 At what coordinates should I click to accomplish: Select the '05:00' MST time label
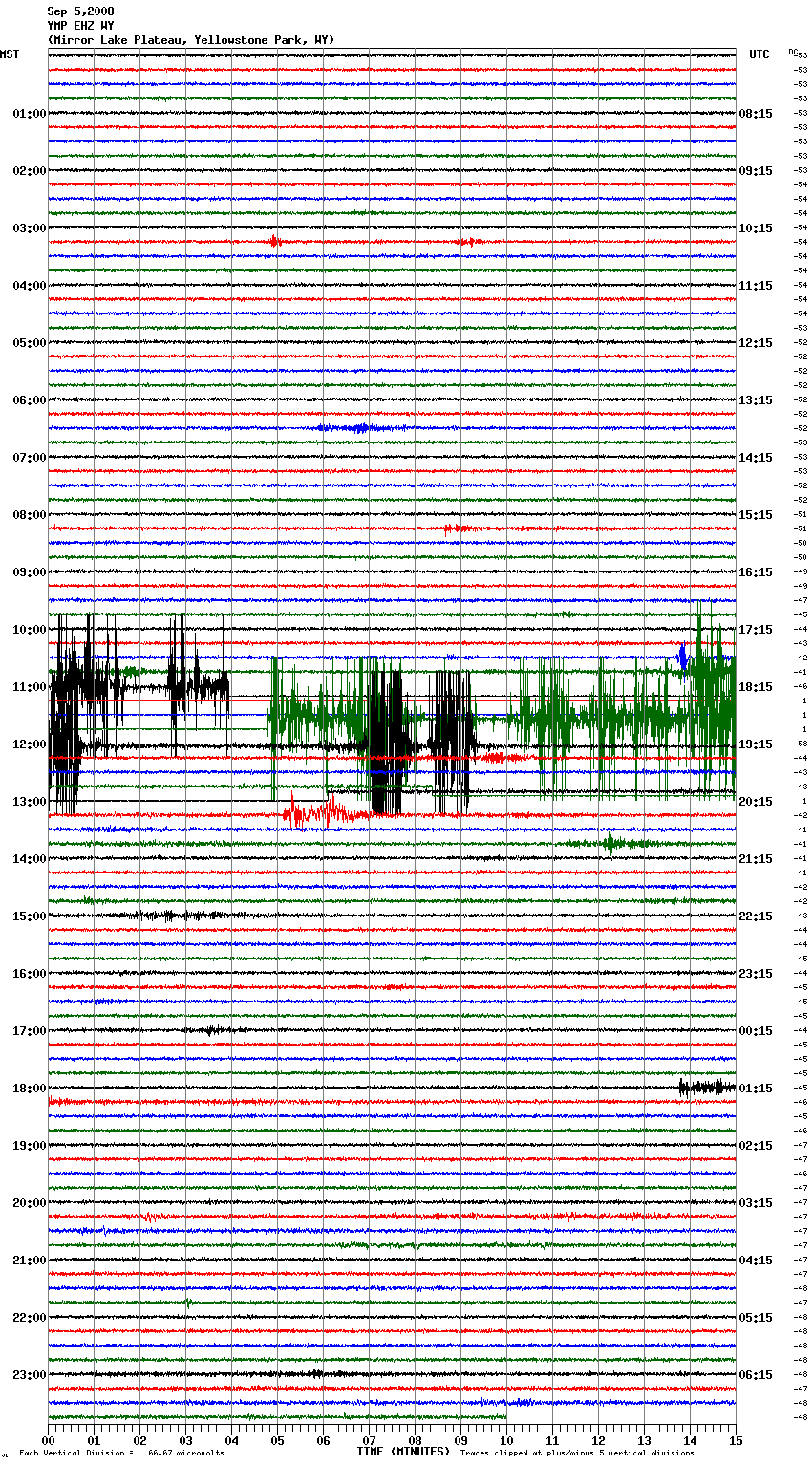pyautogui.click(x=30, y=343)
